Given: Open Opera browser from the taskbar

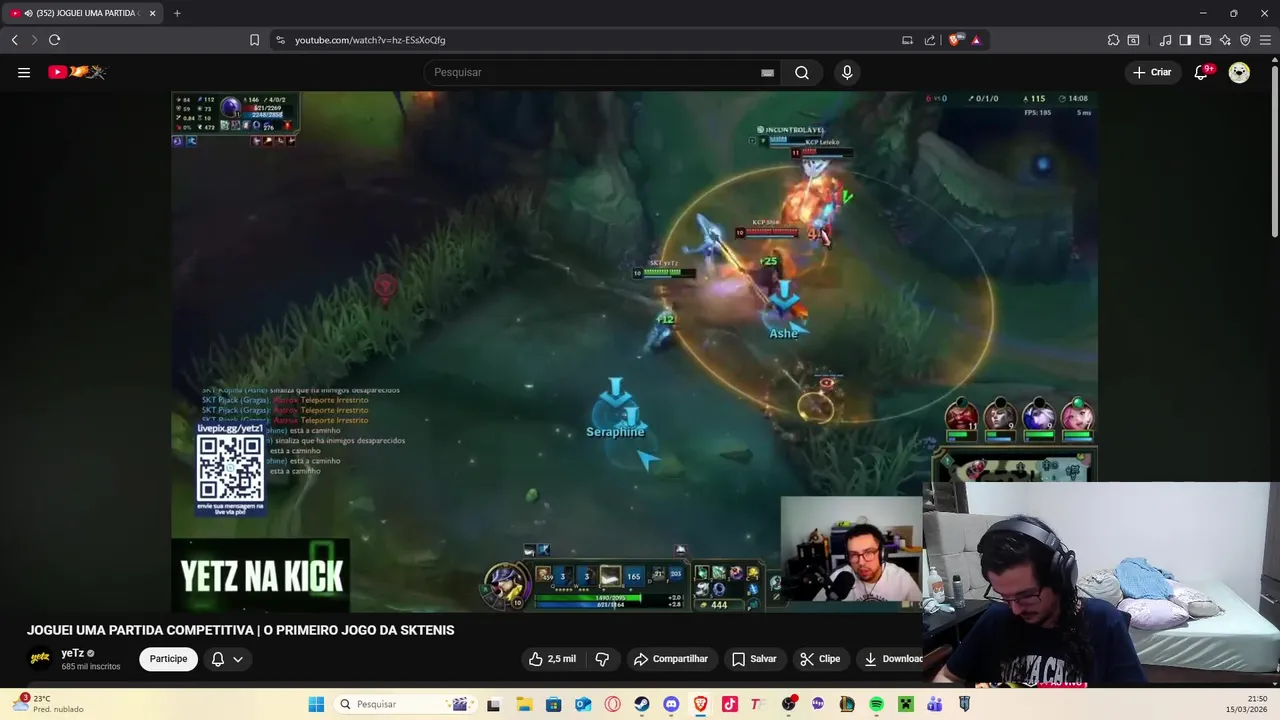Looking at the screenshot, I should [612, 704].
